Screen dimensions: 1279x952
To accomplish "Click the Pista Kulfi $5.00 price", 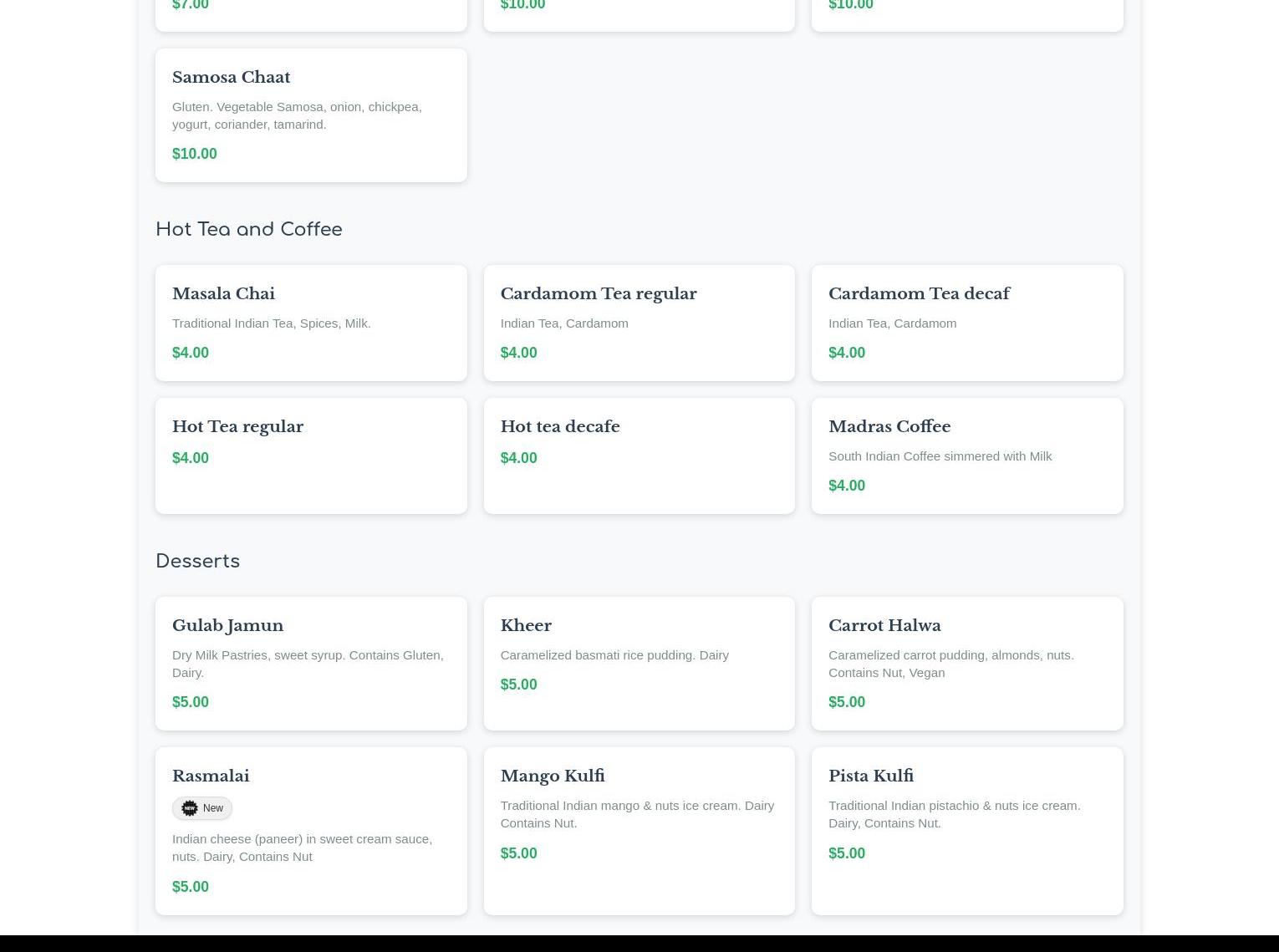I will pyautogui.click(x=846, y=853).
